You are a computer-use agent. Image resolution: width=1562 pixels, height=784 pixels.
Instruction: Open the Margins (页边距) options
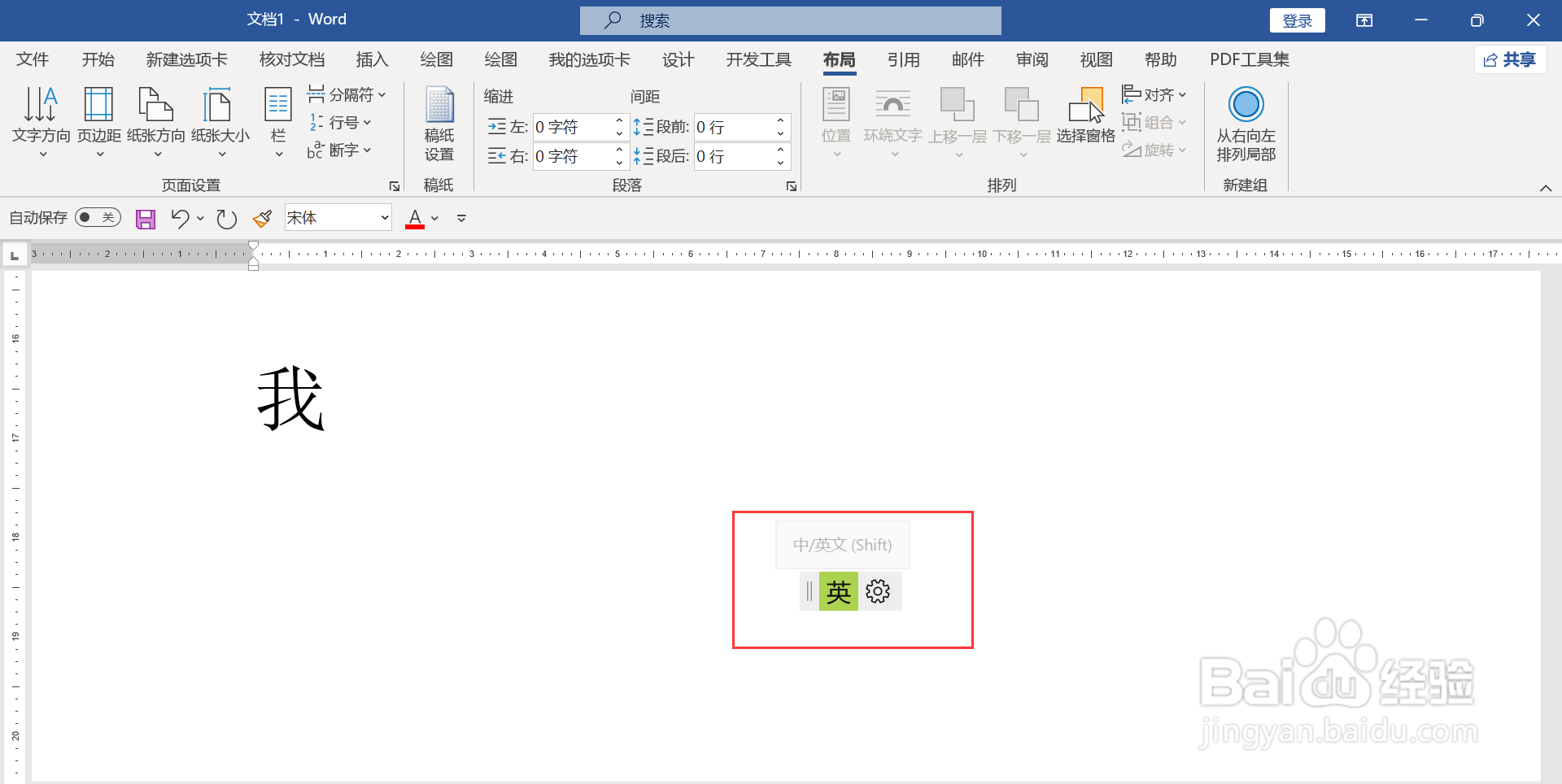[99, 122]
